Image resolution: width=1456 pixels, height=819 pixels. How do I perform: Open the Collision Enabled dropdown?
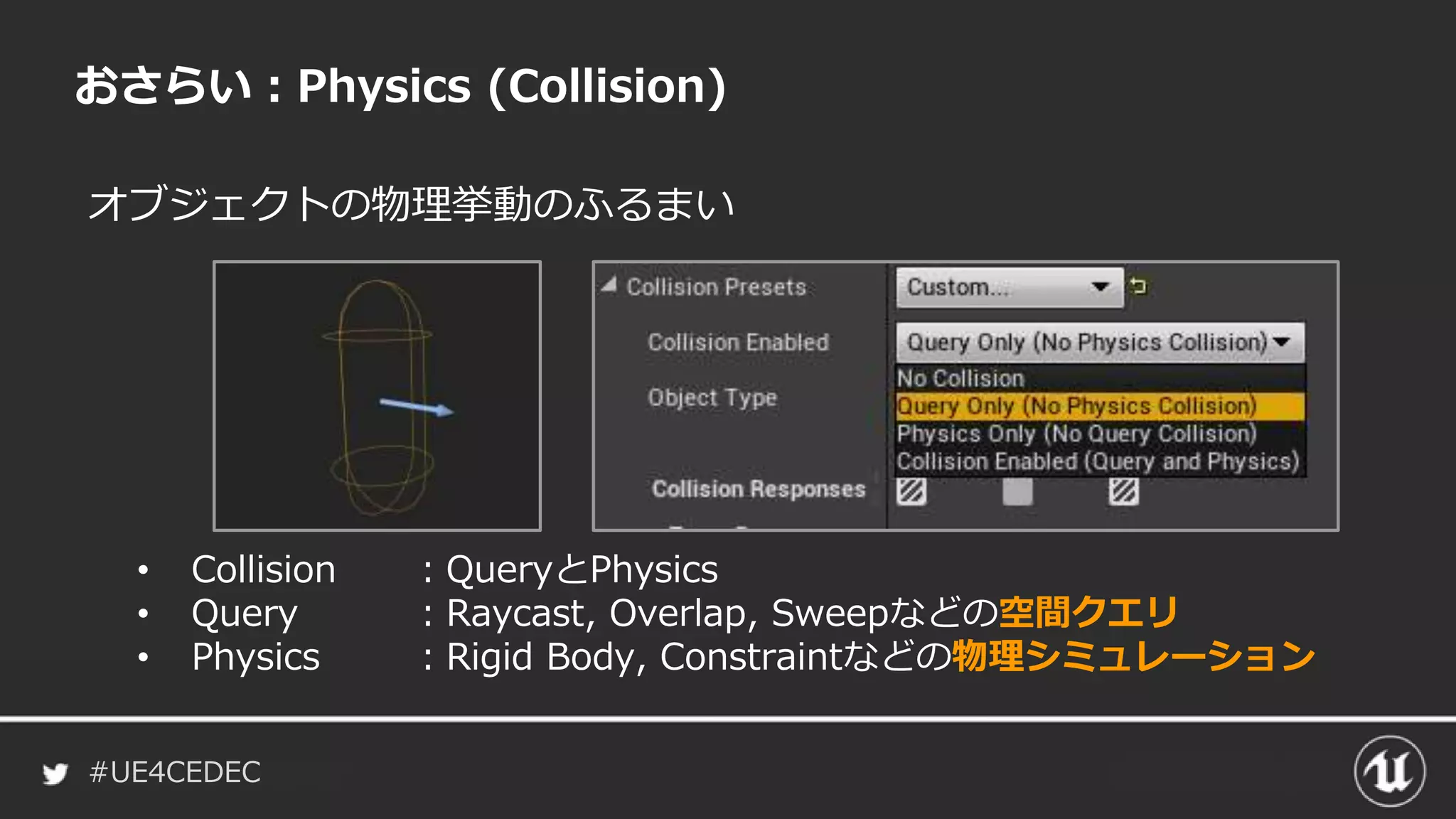1100,342
